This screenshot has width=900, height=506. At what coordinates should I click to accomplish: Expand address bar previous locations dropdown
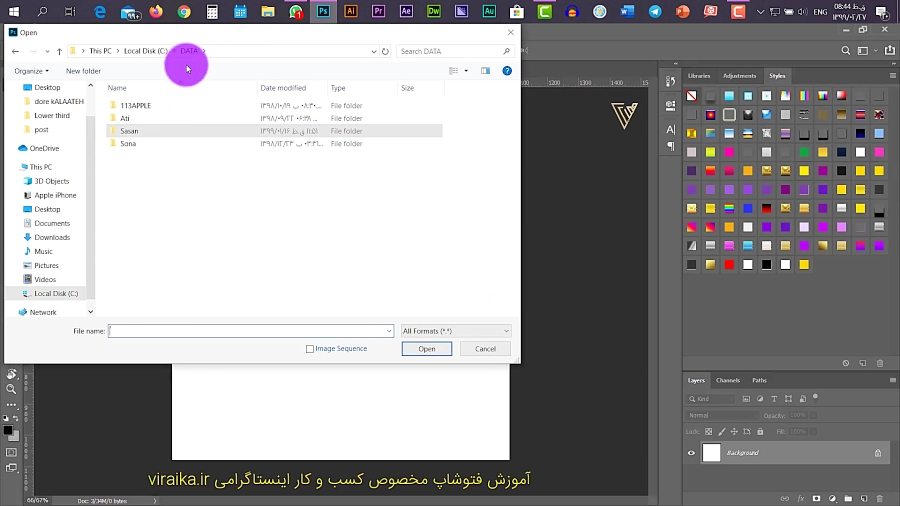[x=374, y=51]
